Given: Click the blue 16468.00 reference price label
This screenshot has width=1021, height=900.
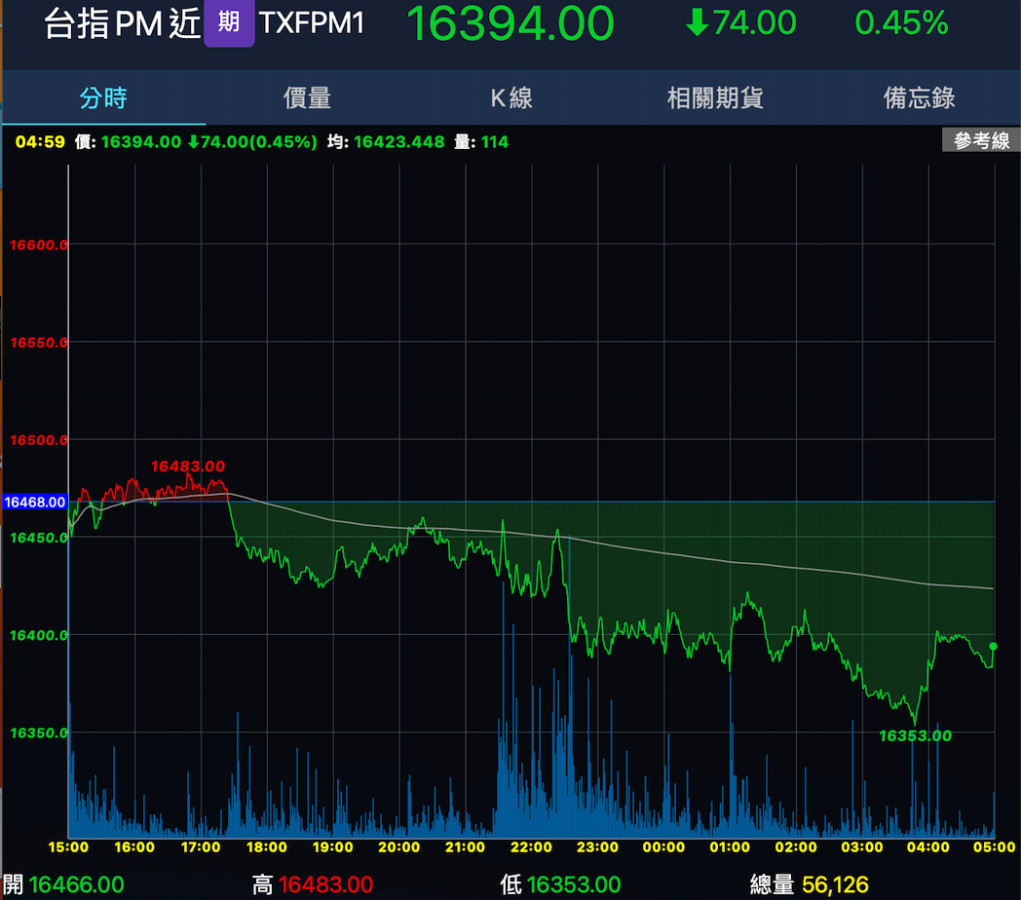Looking at the screenshot, I should click(35, 502).
